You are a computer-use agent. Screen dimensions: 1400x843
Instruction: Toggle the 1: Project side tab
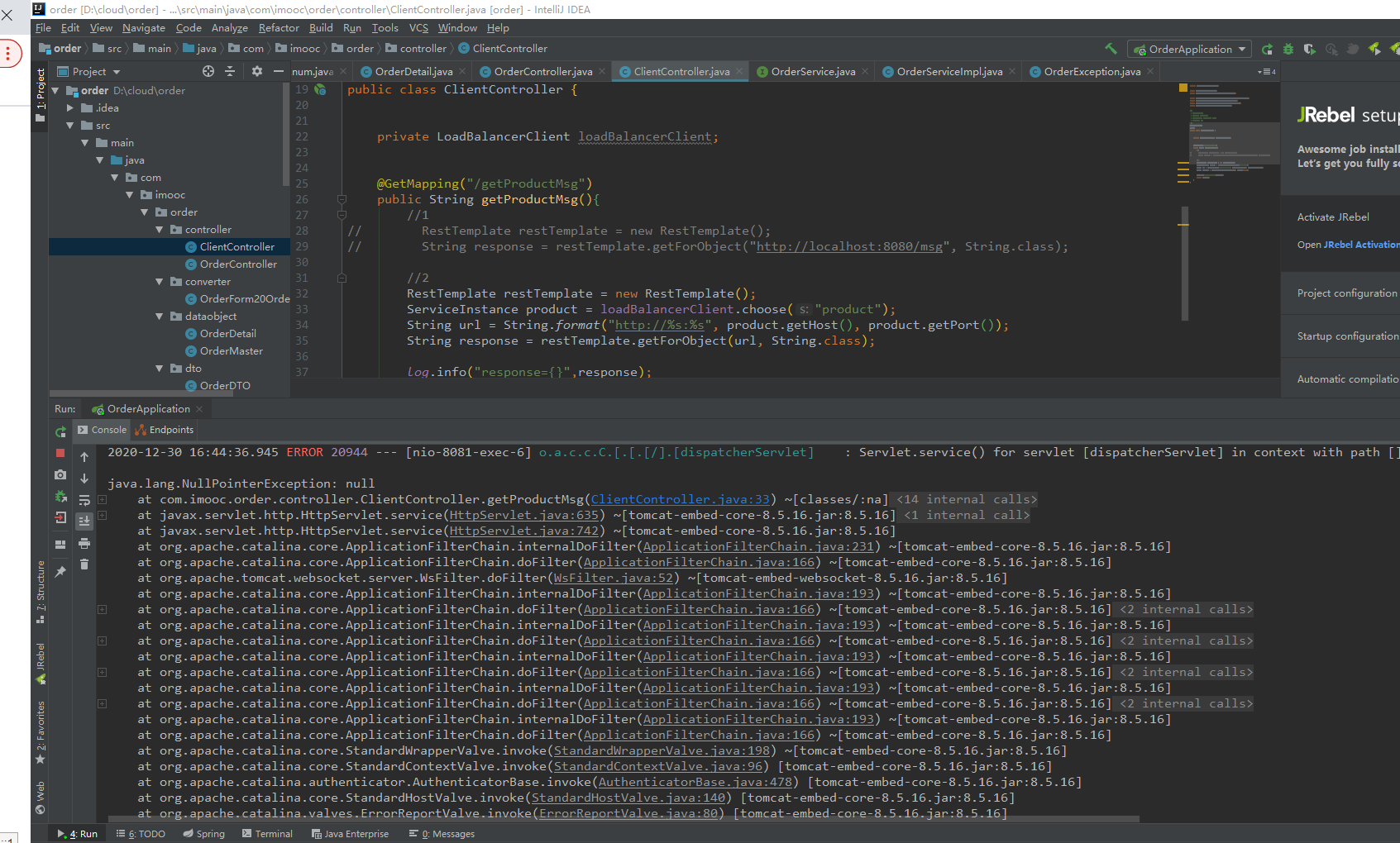pos(40,95)
